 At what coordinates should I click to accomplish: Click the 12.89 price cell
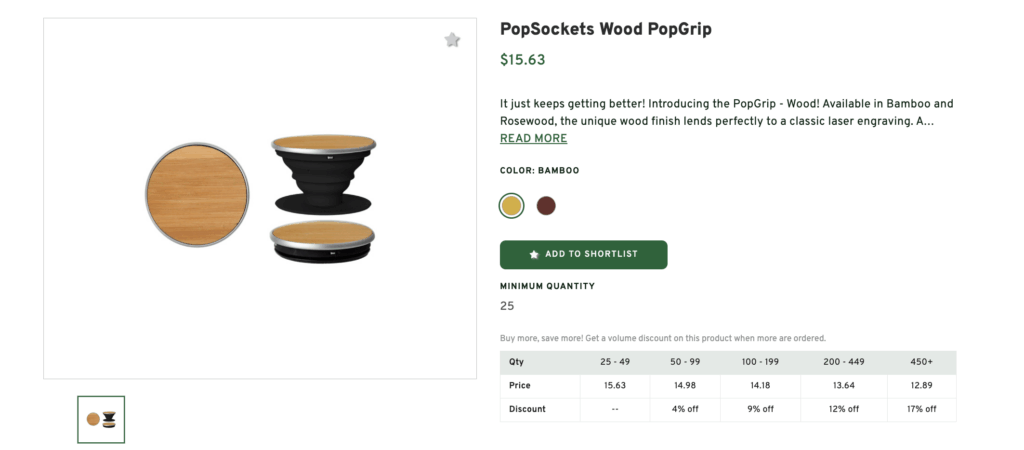click(x=921, y=385)
